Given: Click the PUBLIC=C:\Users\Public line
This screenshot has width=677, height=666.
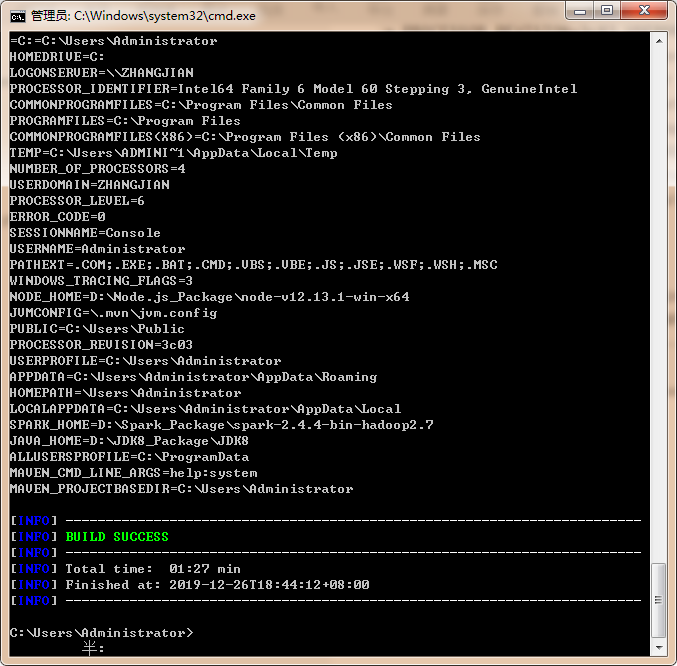Looking at the screenshot, I should click(97, 328).
